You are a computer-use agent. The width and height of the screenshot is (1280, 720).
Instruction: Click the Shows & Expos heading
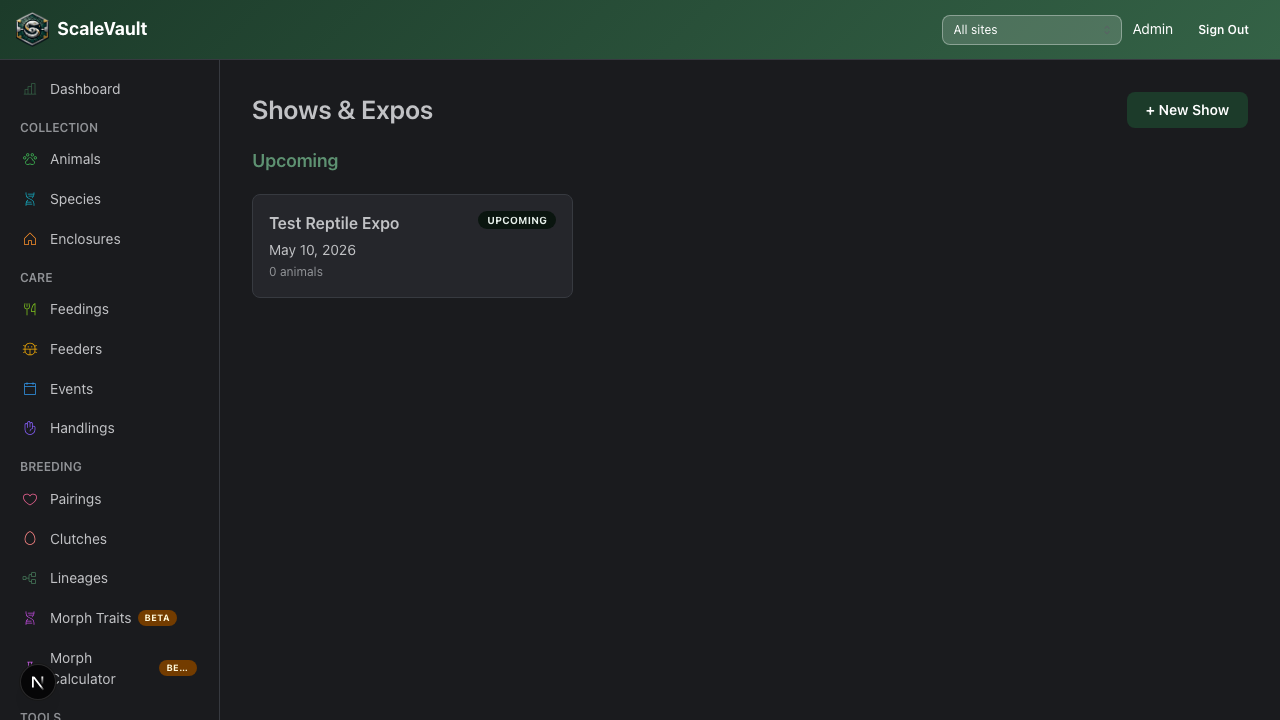[342, 110]
